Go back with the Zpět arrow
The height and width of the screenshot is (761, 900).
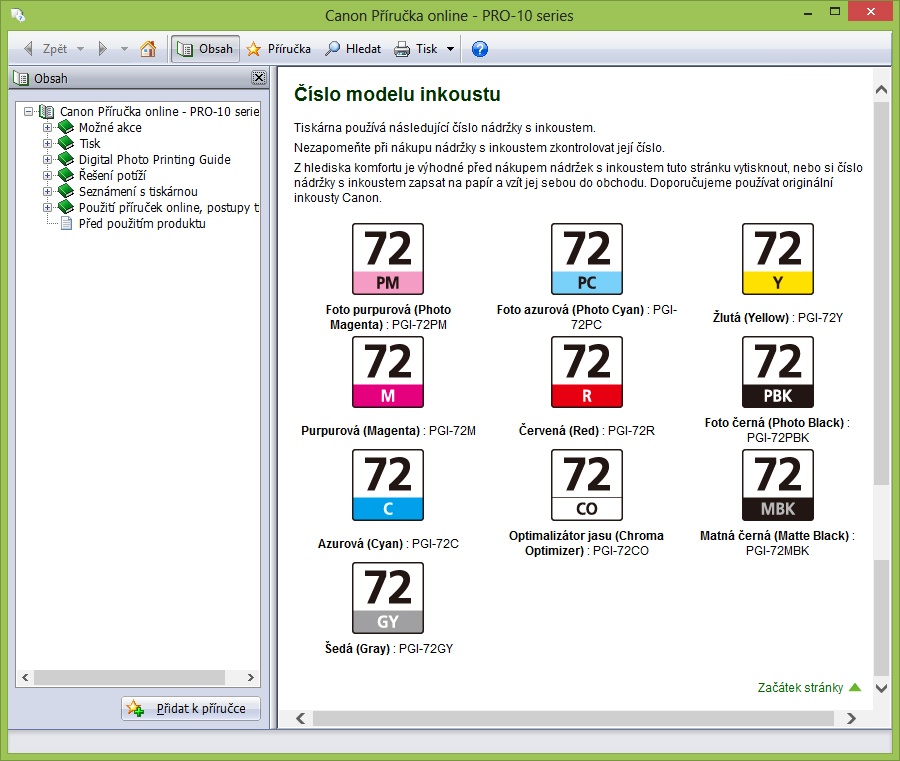[45, 49]
